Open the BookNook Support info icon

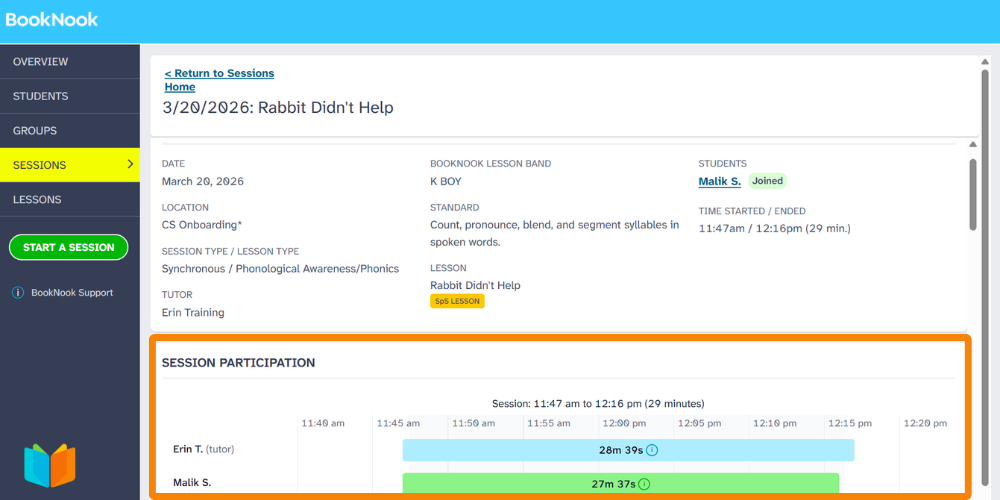point(18,293)
